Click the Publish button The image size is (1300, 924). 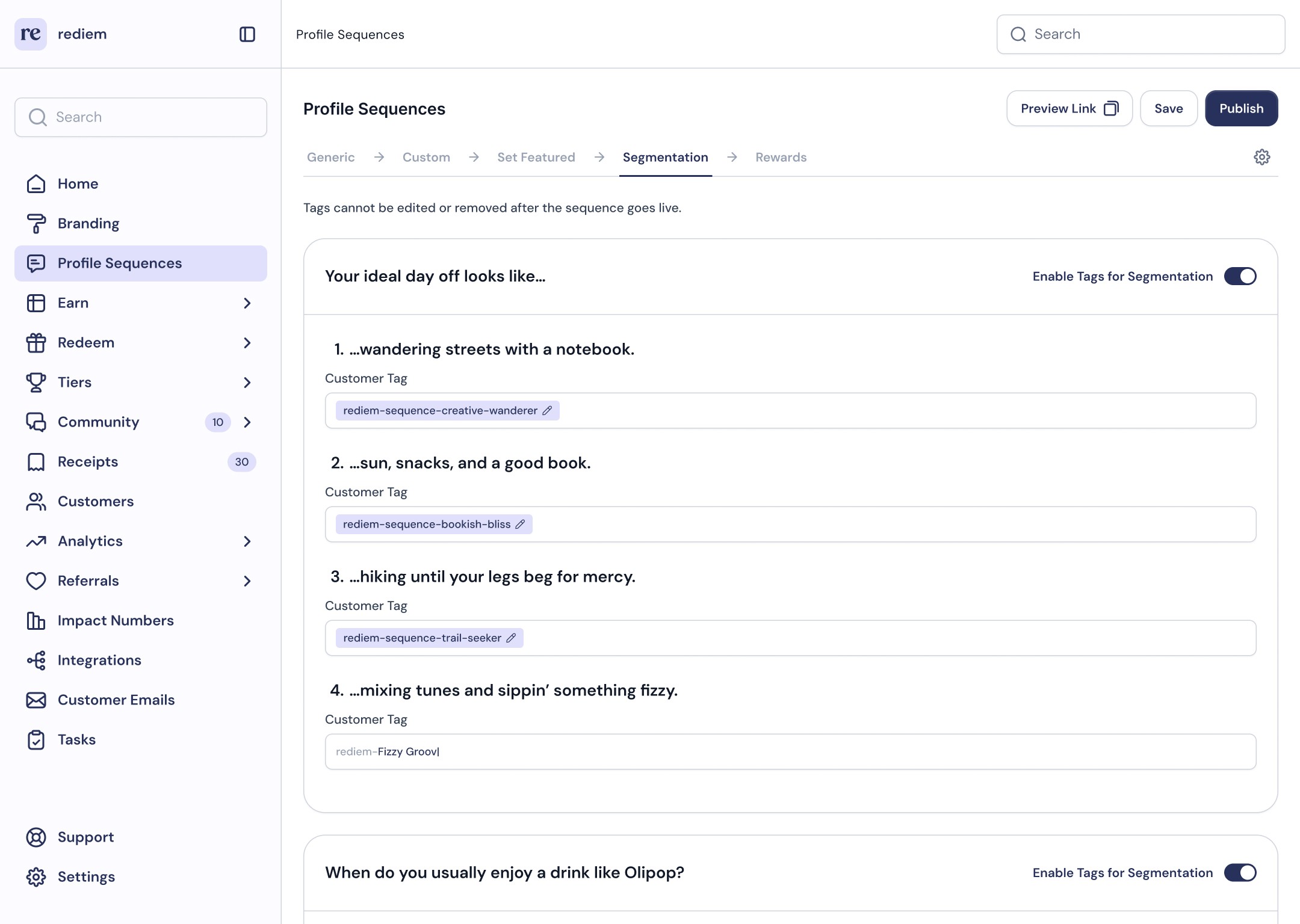[1241, 108]
